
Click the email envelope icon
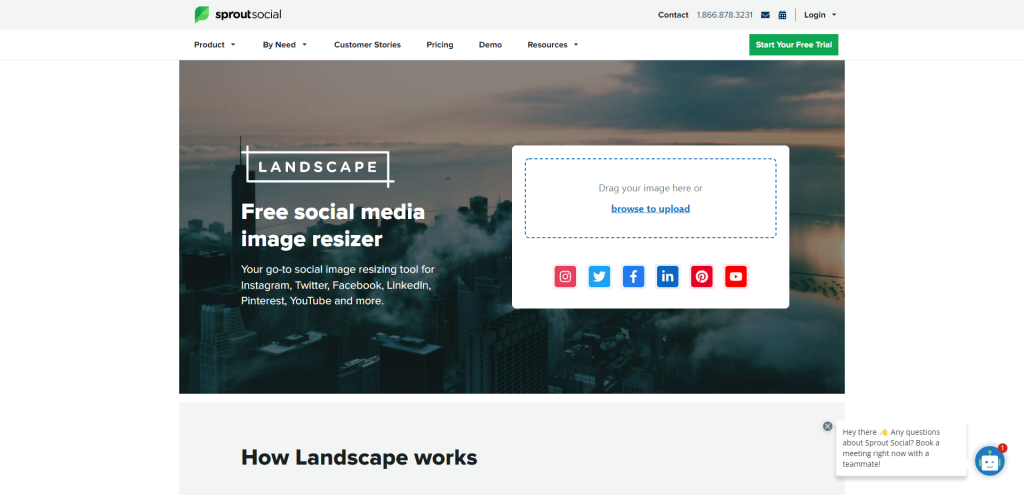765,15
